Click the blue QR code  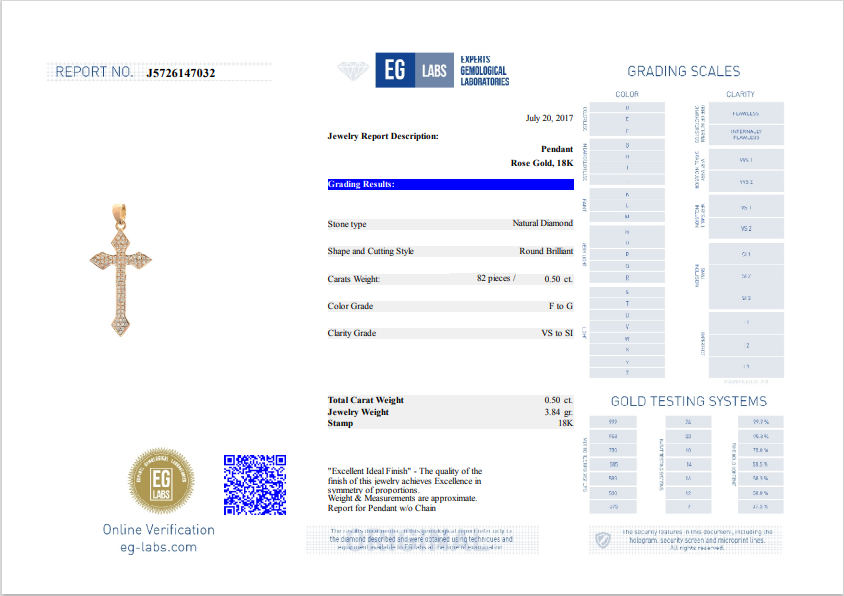tap(254, 484)
